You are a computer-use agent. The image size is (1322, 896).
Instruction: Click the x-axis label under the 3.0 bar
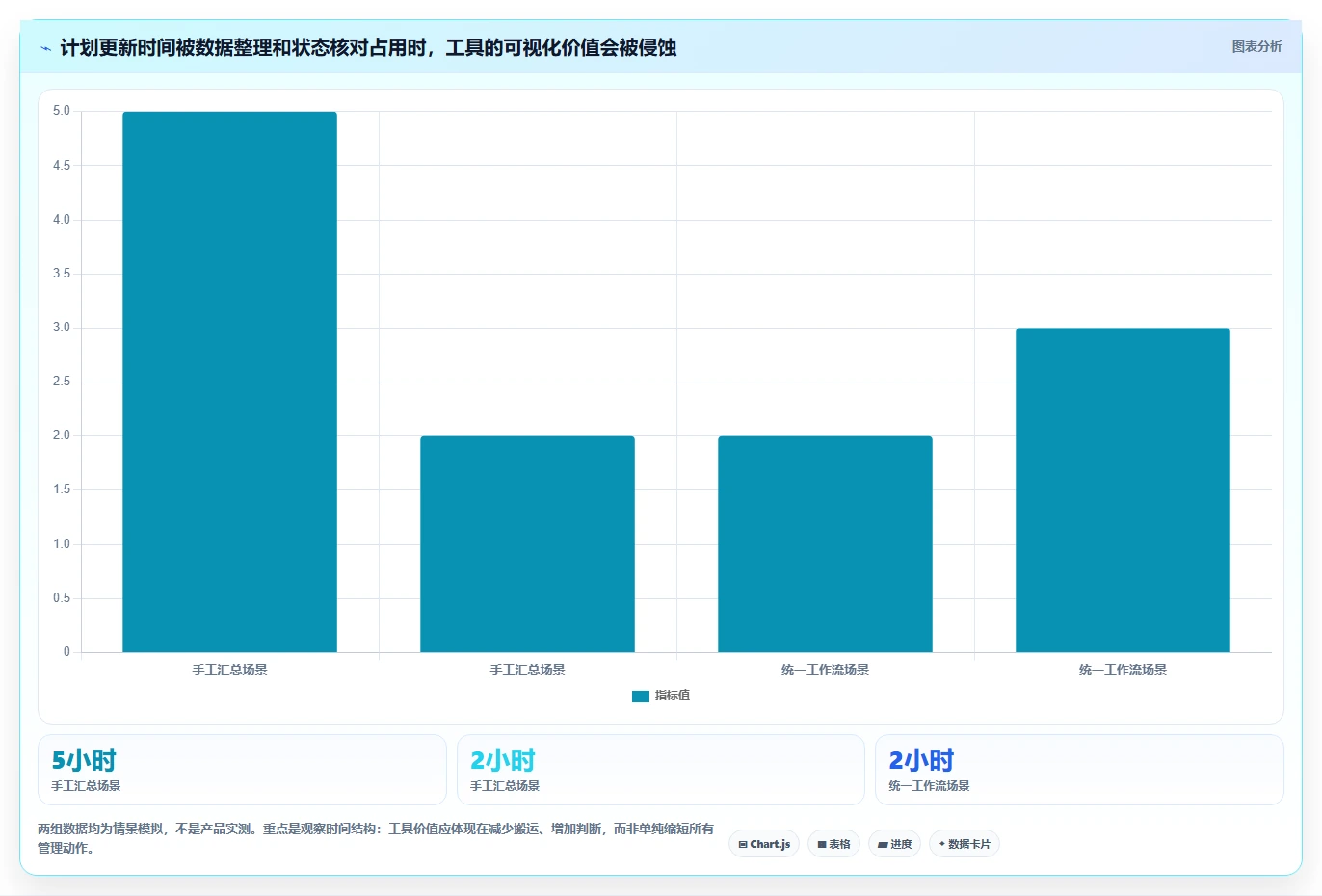click(1123, 670)
